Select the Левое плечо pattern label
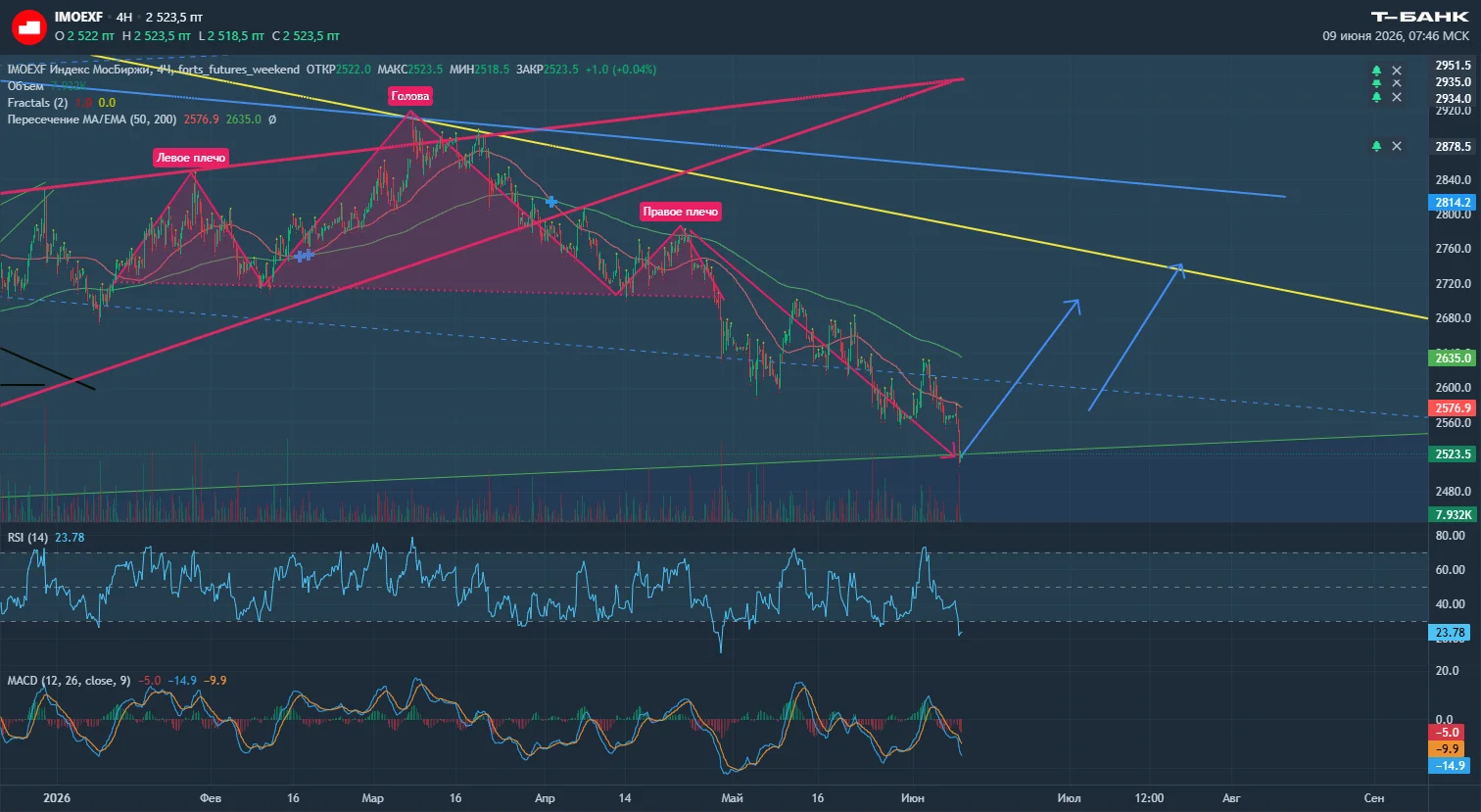 (x=191, y=158)
